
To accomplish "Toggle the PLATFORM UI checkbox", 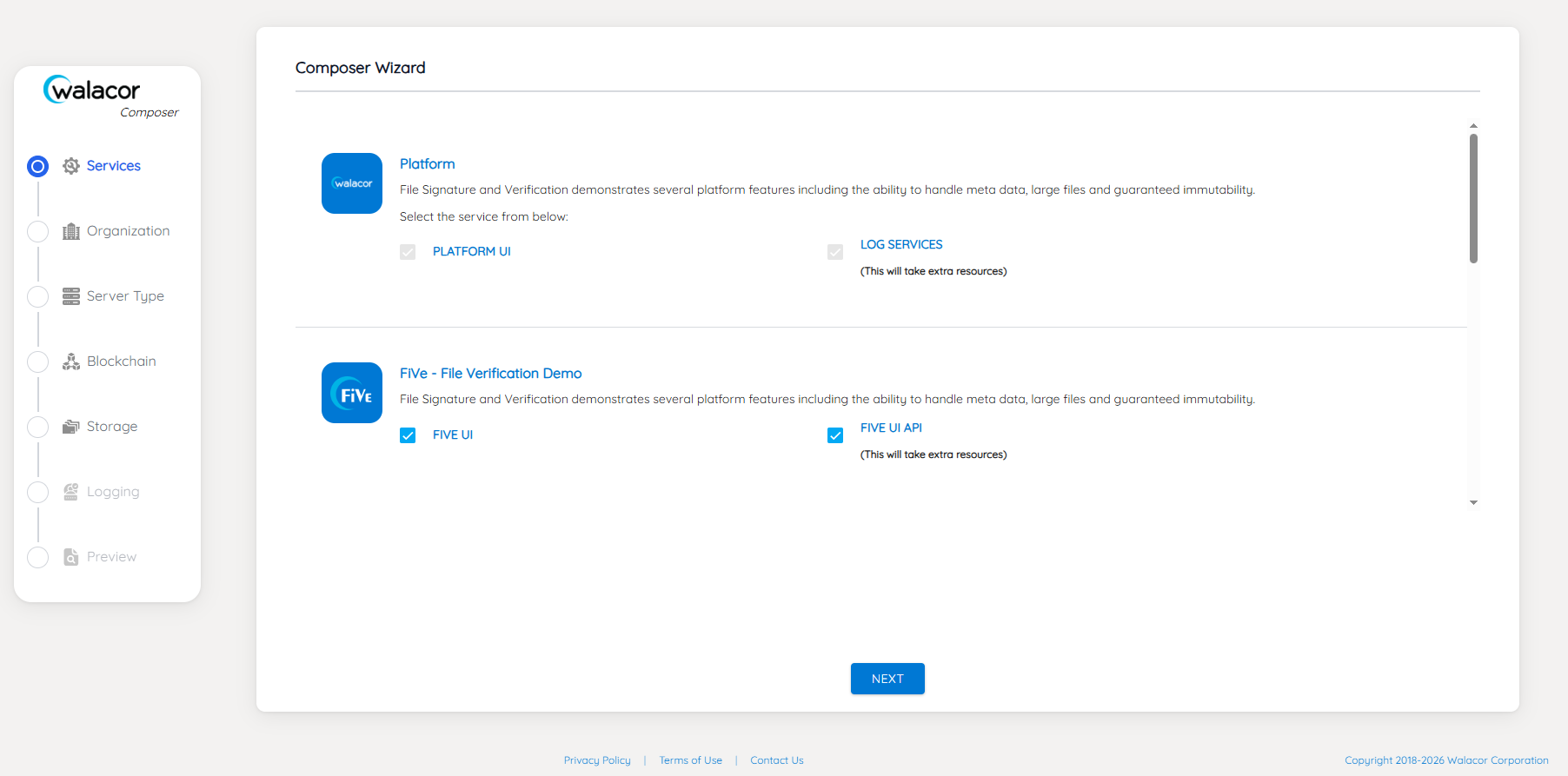I will point(408,252).
